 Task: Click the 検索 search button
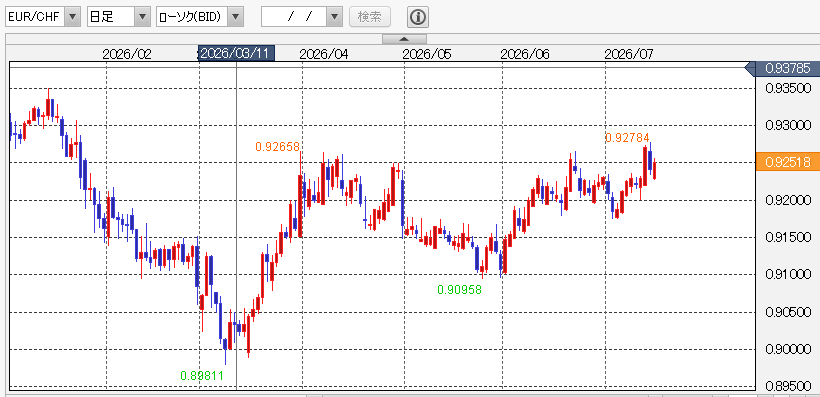(370, 17)
